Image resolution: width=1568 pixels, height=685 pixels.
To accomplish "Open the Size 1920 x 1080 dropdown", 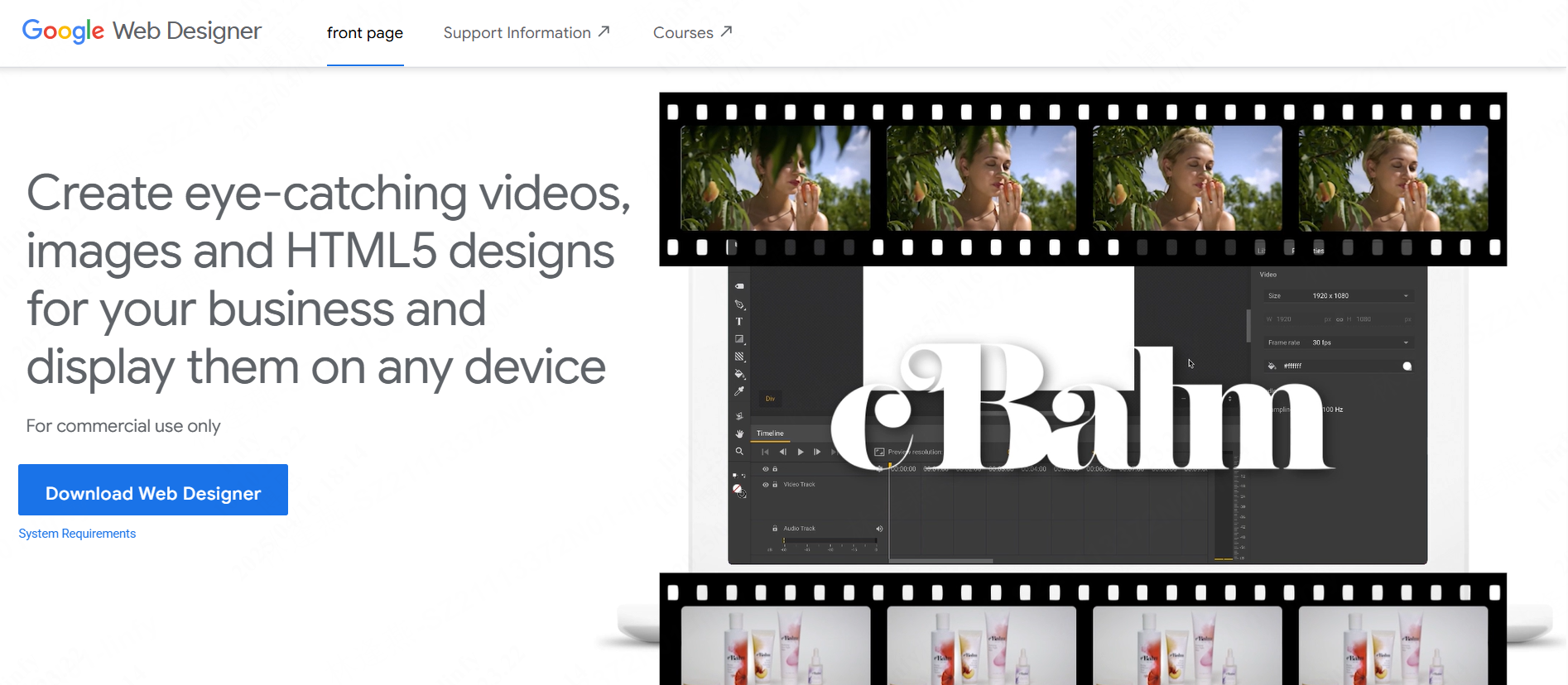I will pyautogui.click(x=1338, y=295).
